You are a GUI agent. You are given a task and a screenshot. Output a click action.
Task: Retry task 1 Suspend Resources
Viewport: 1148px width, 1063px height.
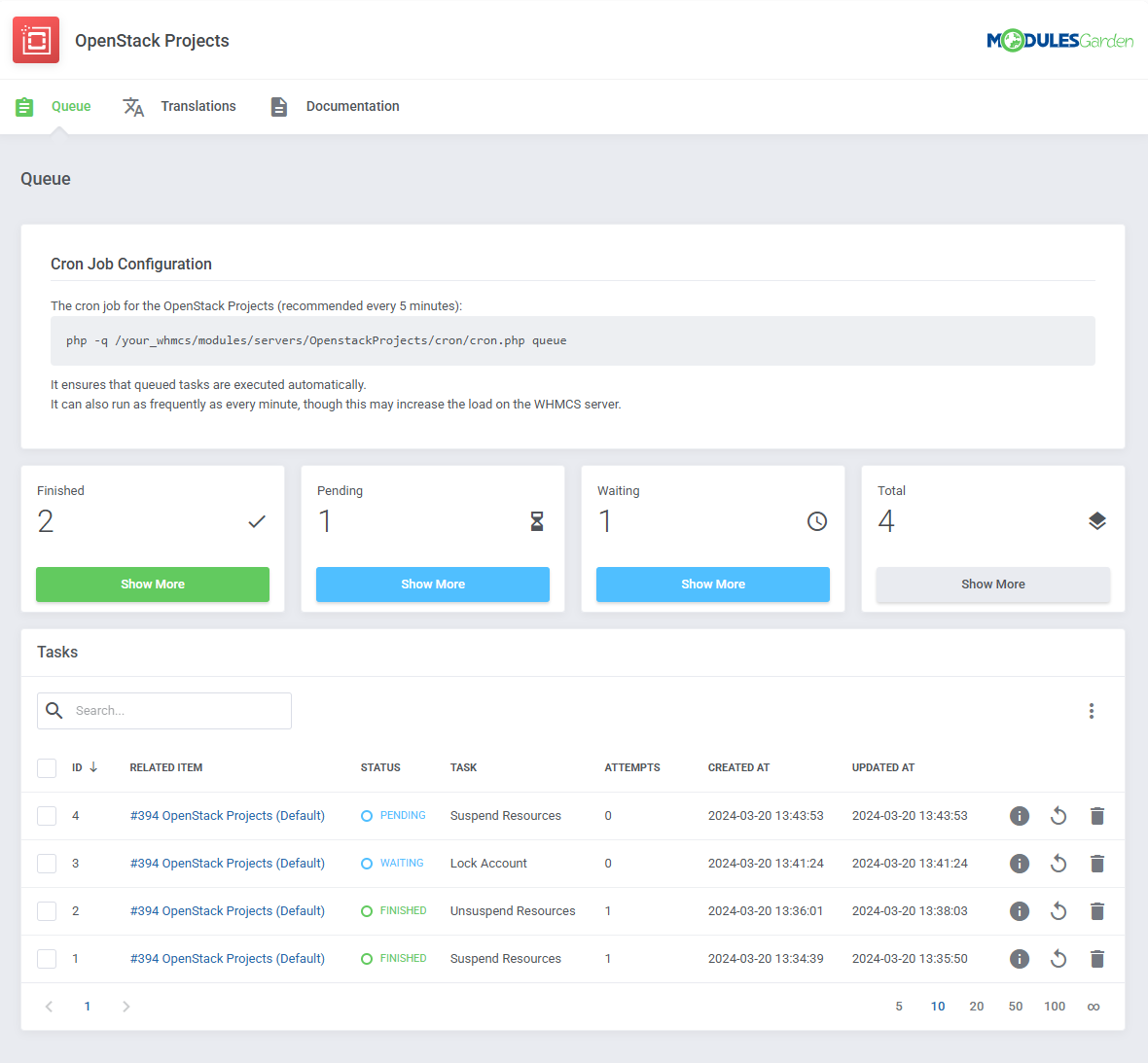click(1058, 958)
